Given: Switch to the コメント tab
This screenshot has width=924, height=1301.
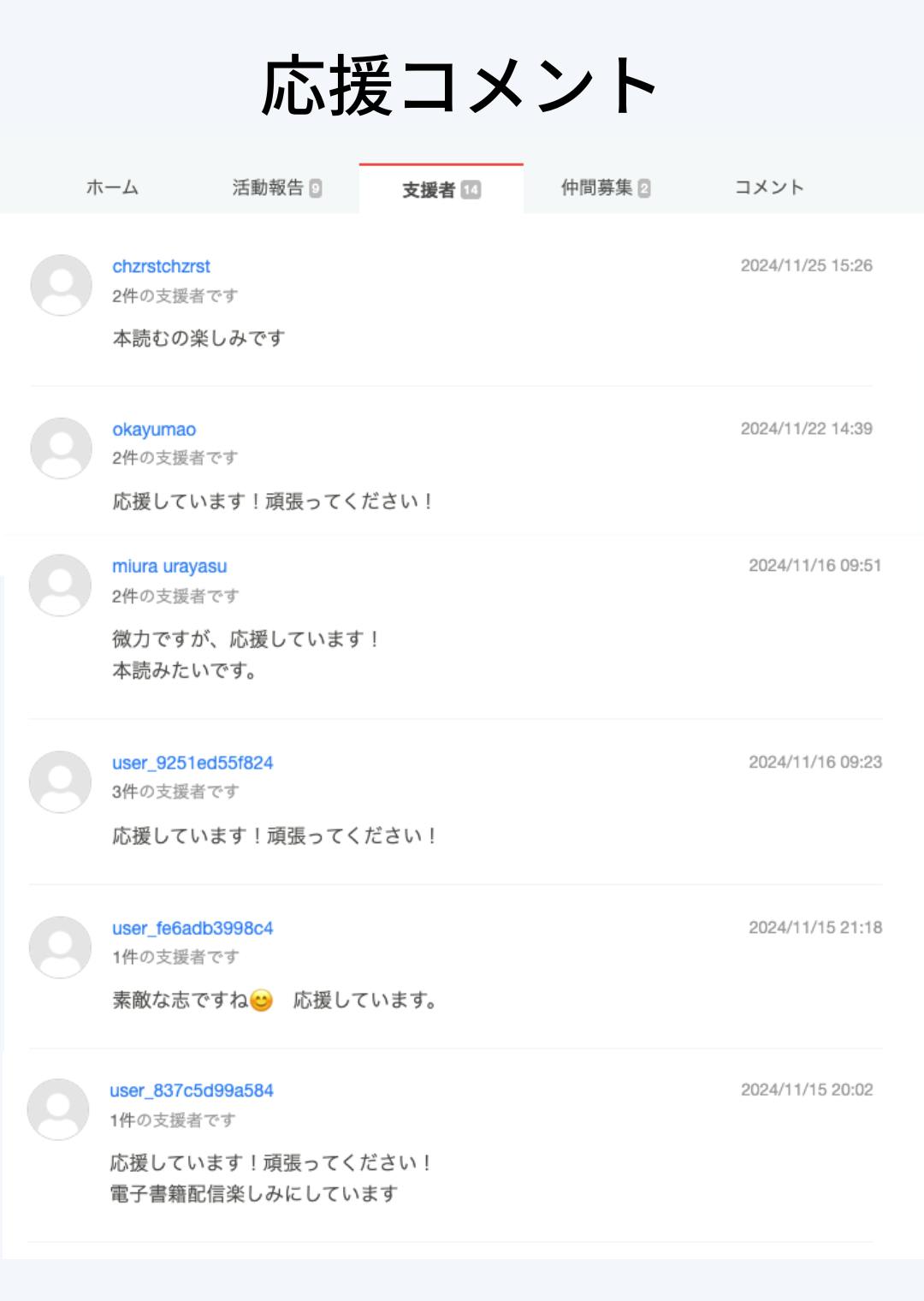Looking at the screenshot, I should point(769,187).
